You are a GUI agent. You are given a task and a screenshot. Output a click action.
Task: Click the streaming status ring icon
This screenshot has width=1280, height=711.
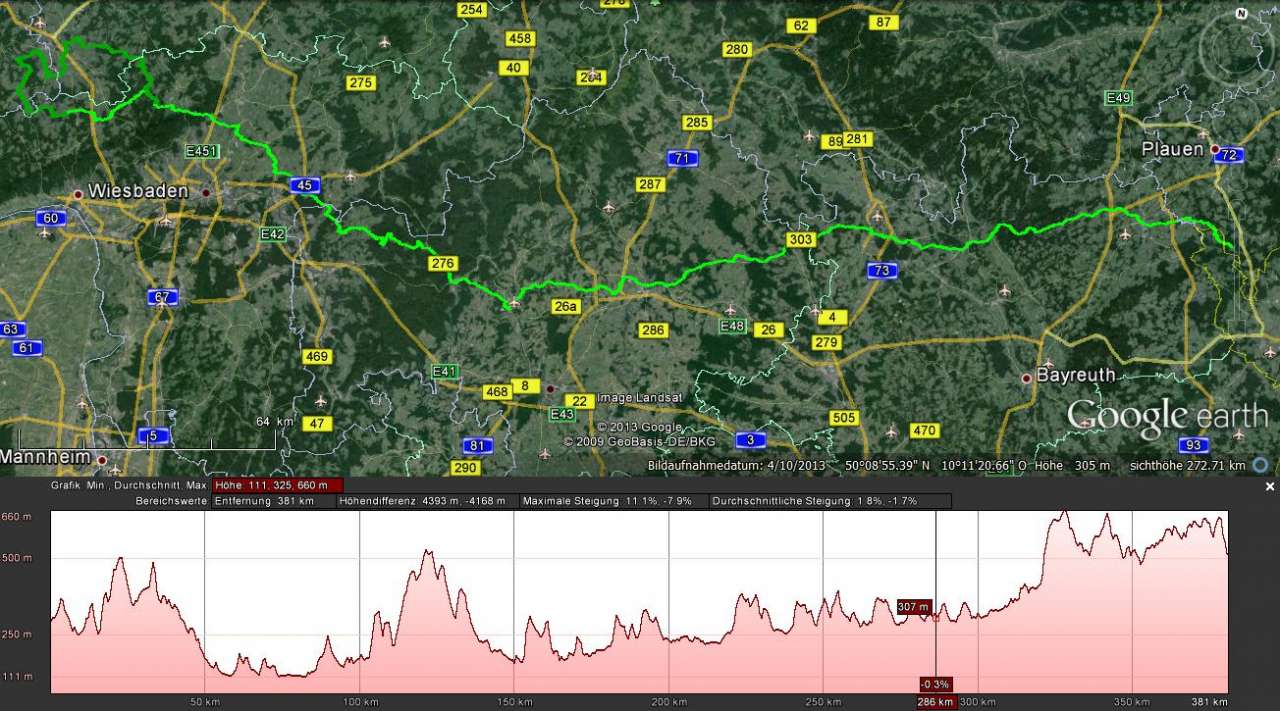coord(1261,465)
